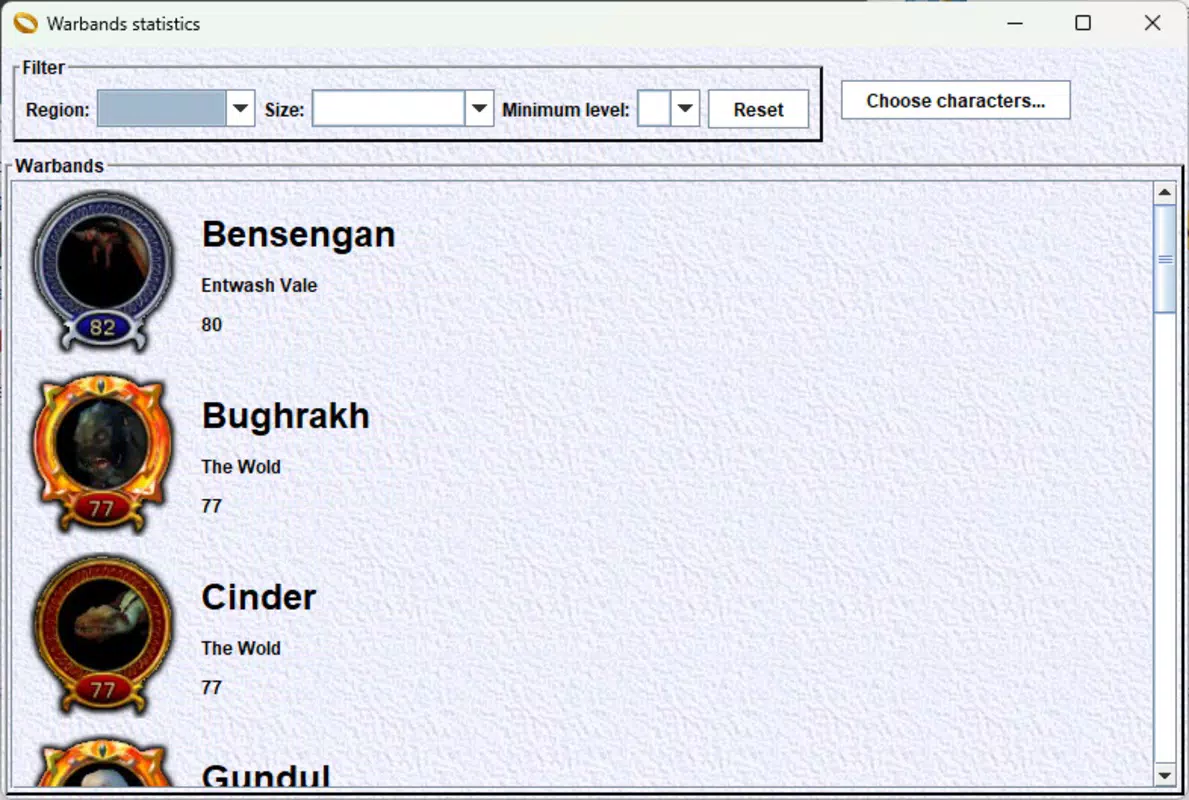Click the scrollbar down arrow
The height and width of the screenshot is (800, 1189).
click(x=1165, y=775)
